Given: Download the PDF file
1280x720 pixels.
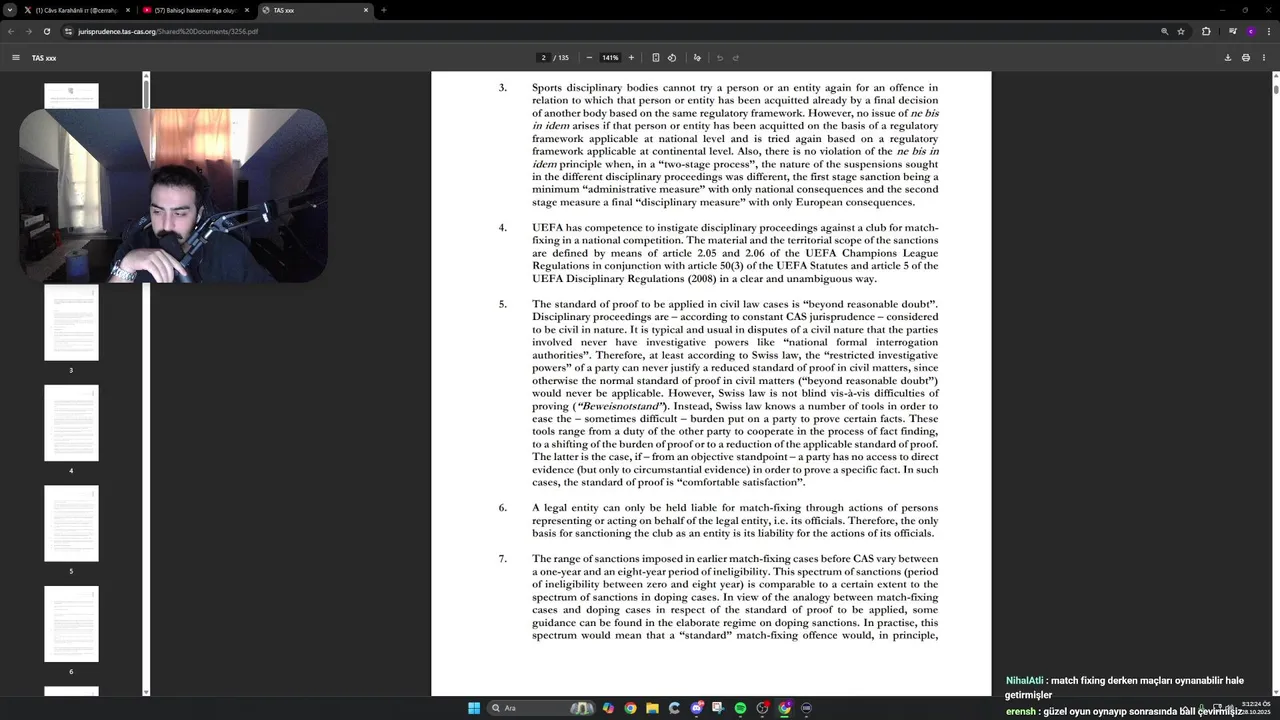Looking at the screenshot, I should click(1228, 58).
